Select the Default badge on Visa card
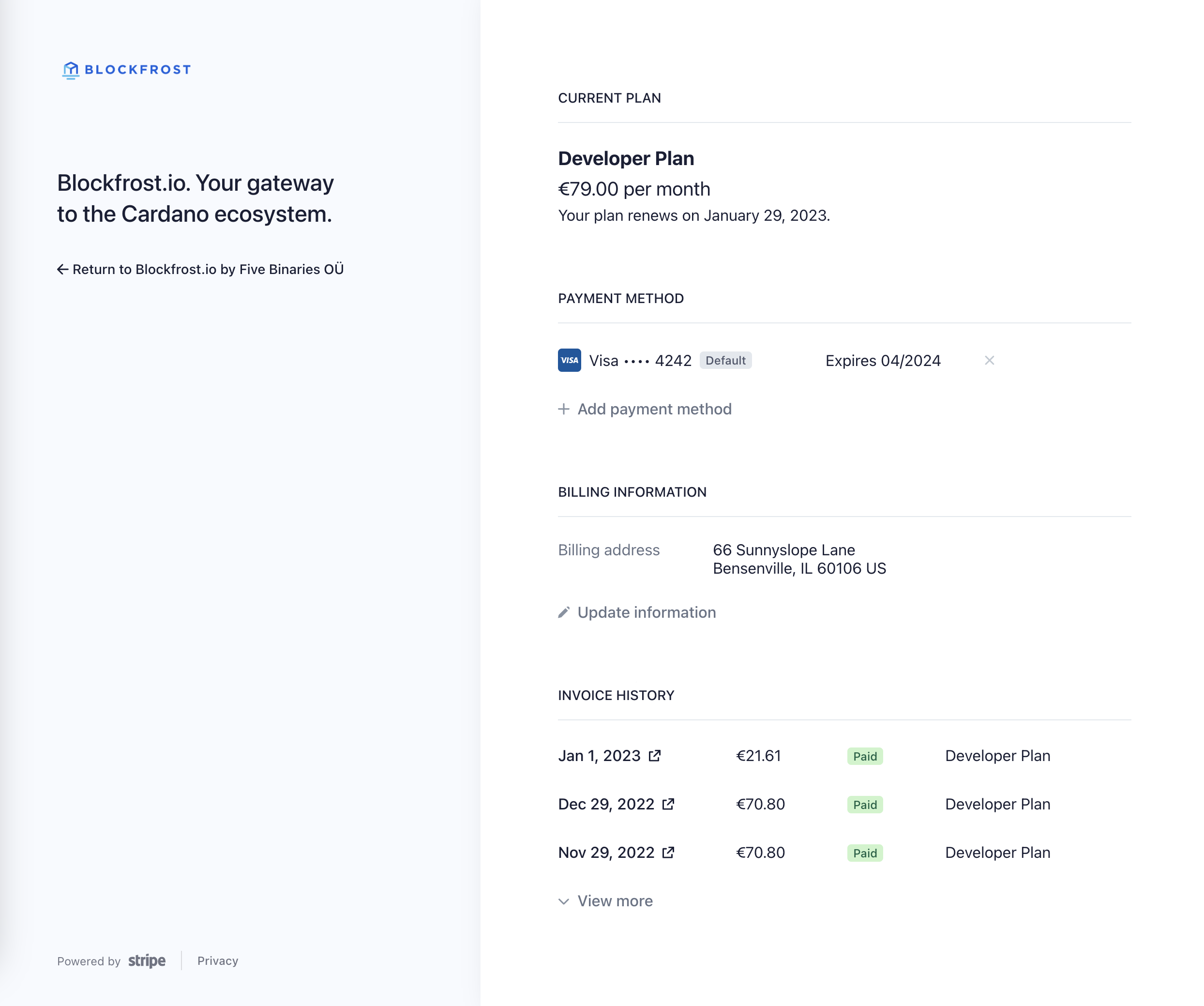The width and height of the screenshot is (1204, 1006). (x=725, y=360)
